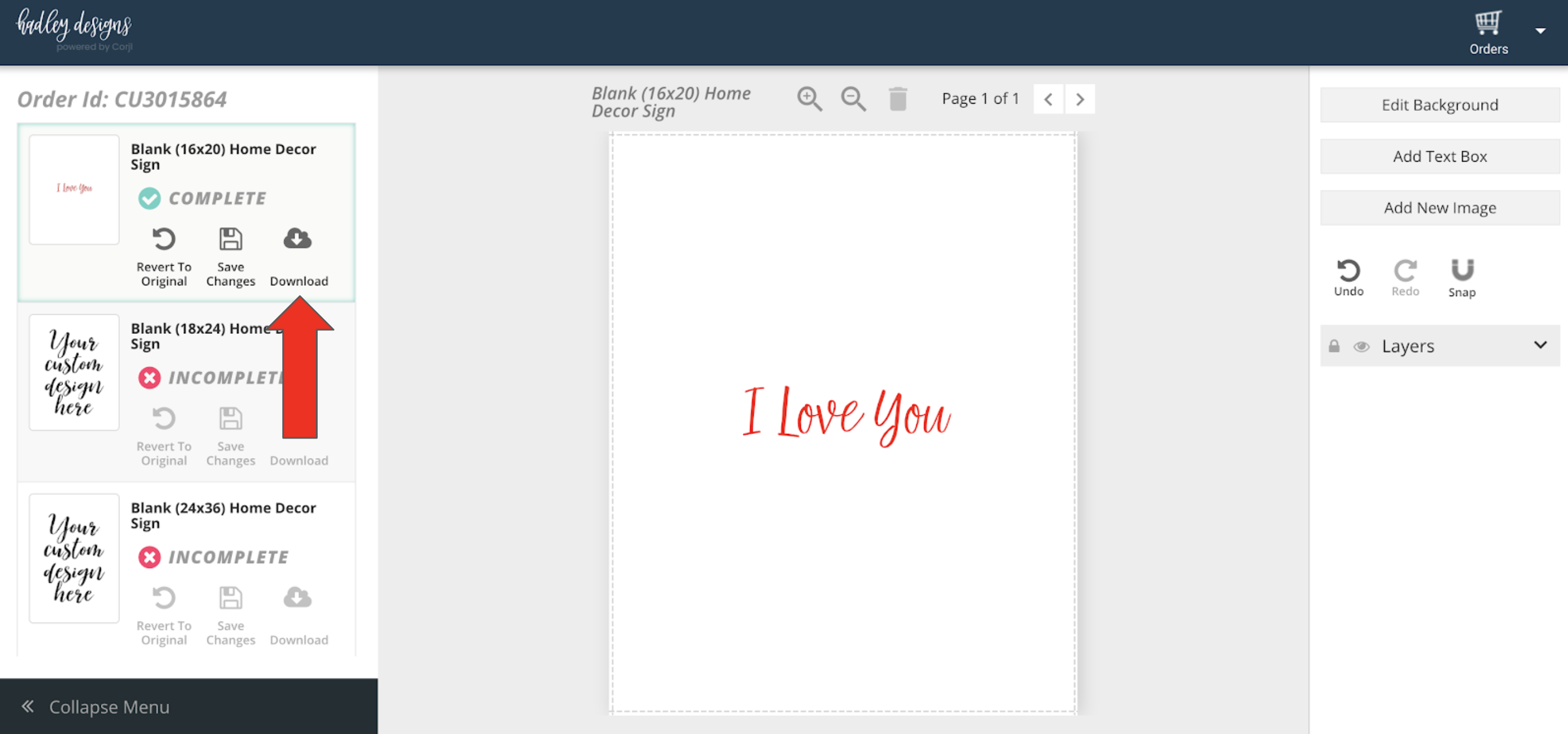Expand the Layers panel chevron
The height and width of the screenshot is (734, 1568).
tap(1540, 345)
